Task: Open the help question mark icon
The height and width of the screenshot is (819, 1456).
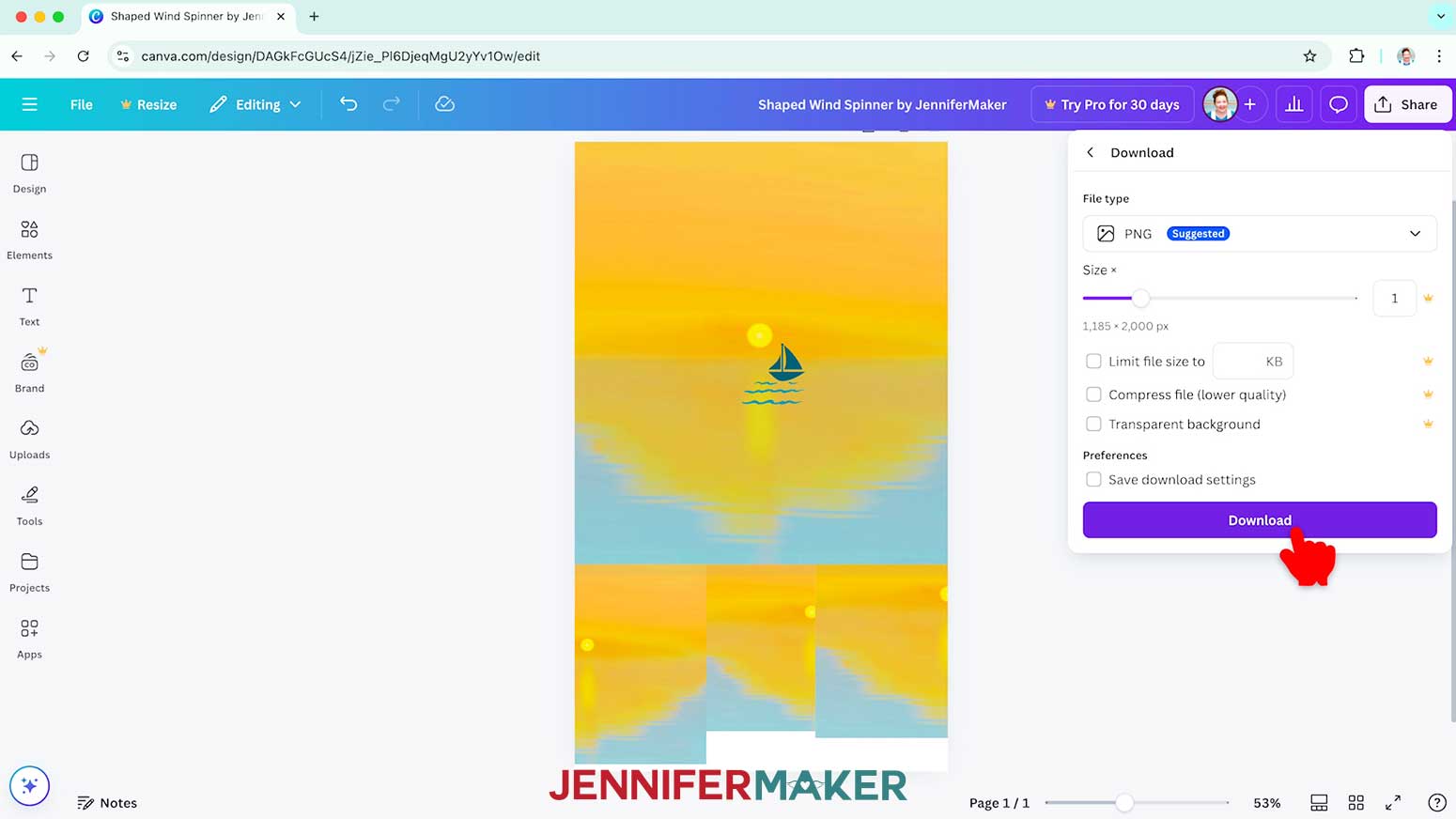Action: [1436, 802]
